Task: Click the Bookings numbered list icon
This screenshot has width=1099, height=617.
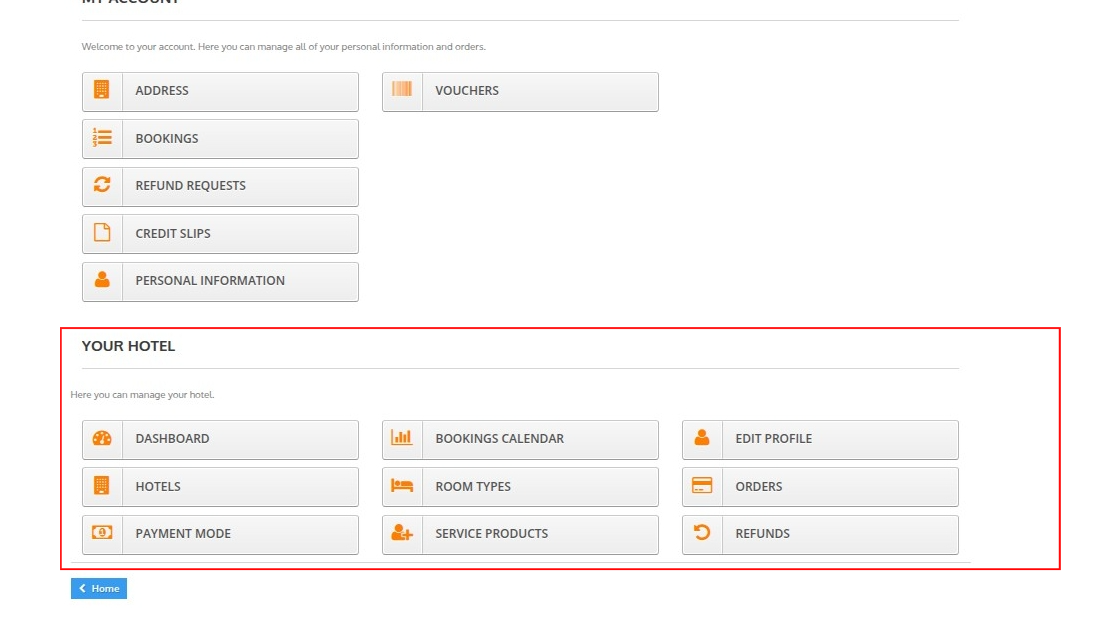Action: pyautogui.click(x=102, y=137)
